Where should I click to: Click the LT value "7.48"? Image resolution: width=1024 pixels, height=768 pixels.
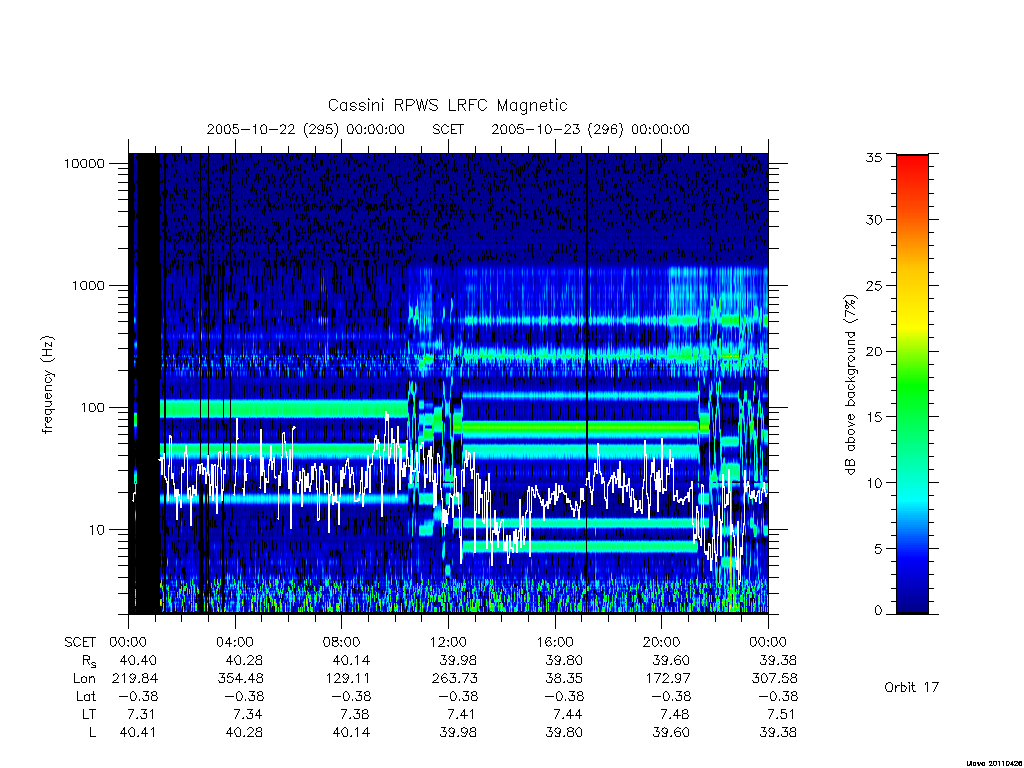click(x=674, y=714)
